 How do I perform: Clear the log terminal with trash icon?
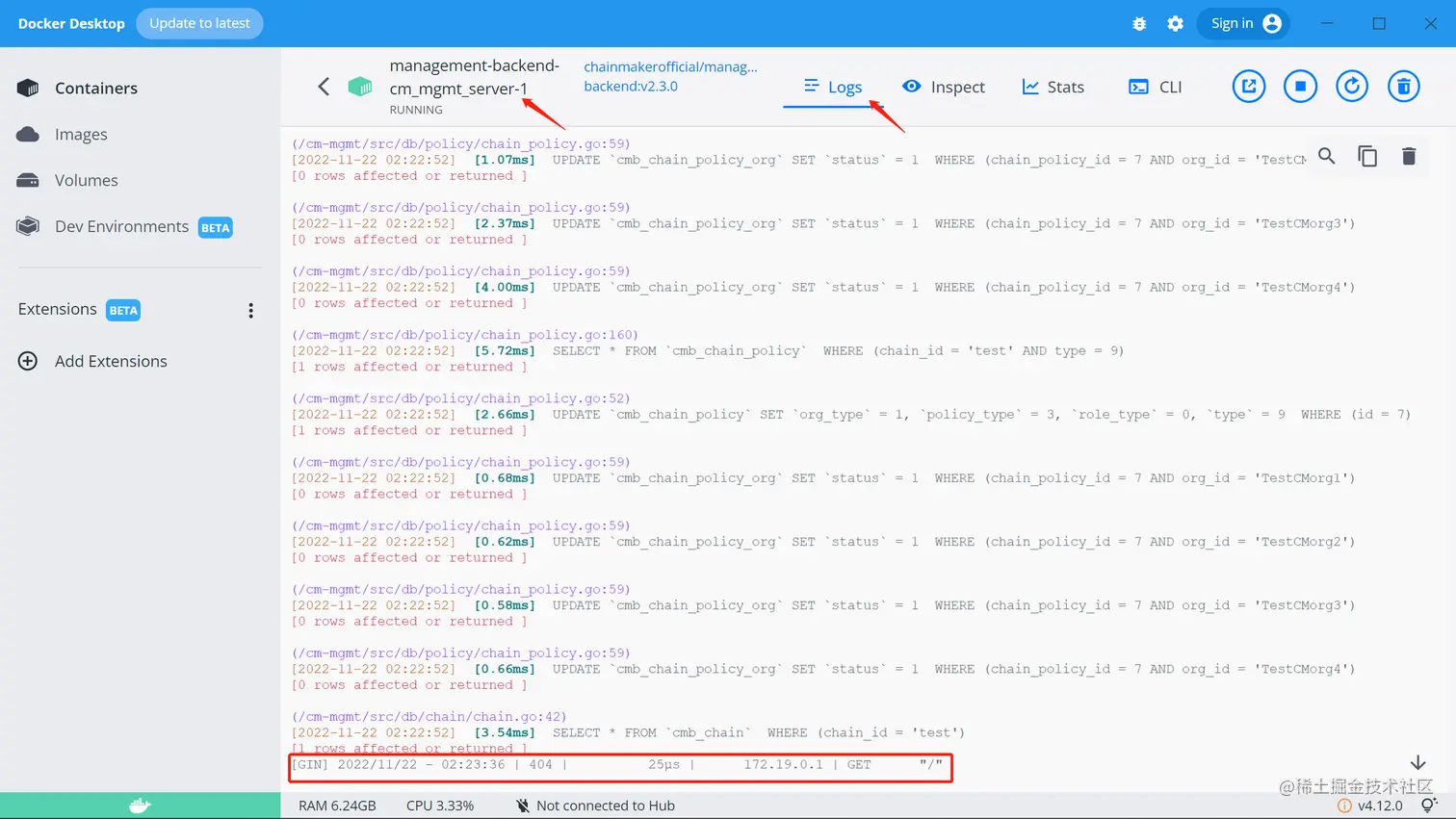[1409, 156]
